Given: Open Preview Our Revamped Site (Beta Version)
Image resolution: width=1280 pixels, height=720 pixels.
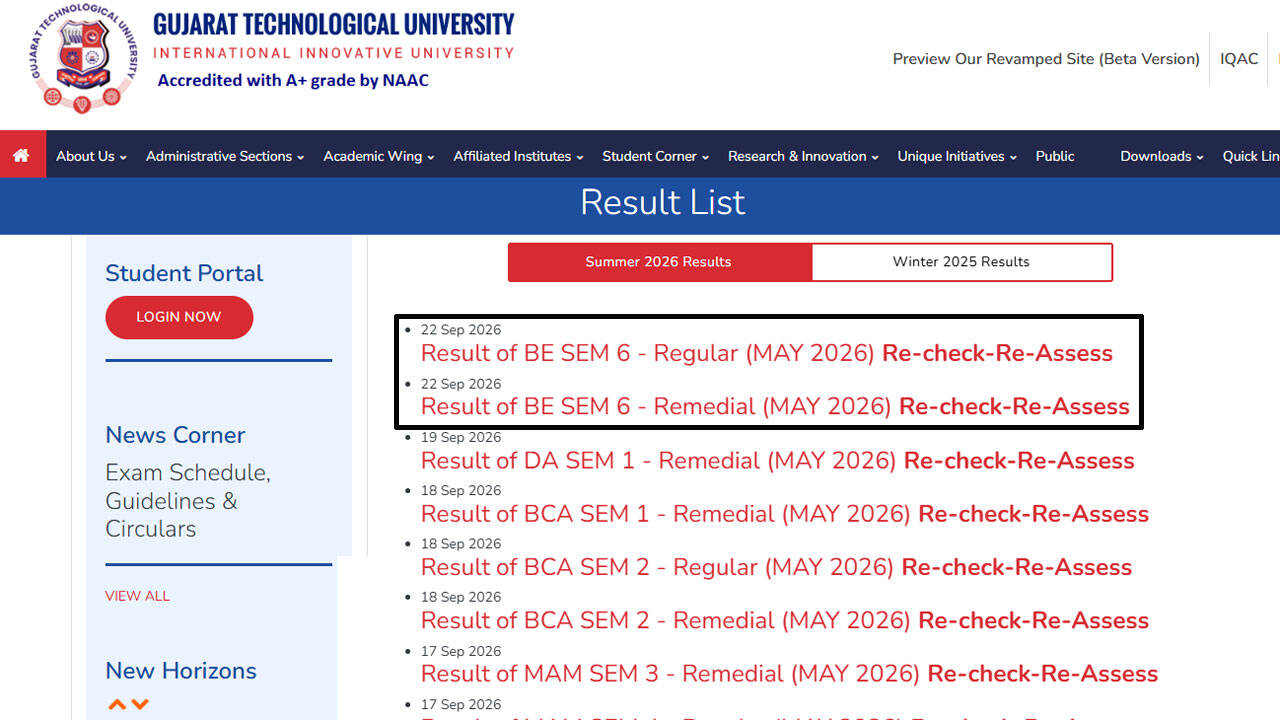Looking at the screenshot, I should tap(1046, 59).
